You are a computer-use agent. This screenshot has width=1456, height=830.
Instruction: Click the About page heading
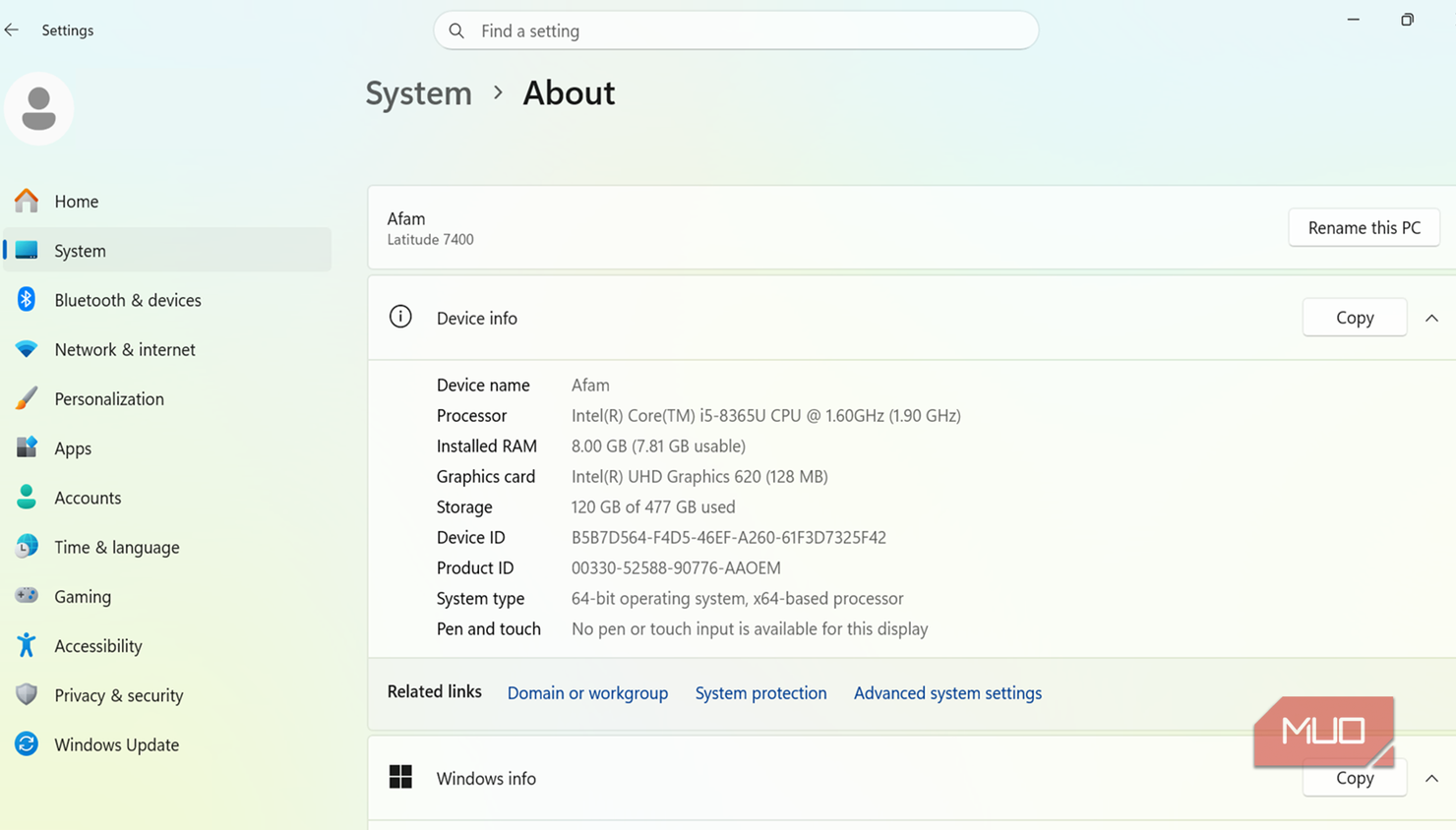[569, 92]
